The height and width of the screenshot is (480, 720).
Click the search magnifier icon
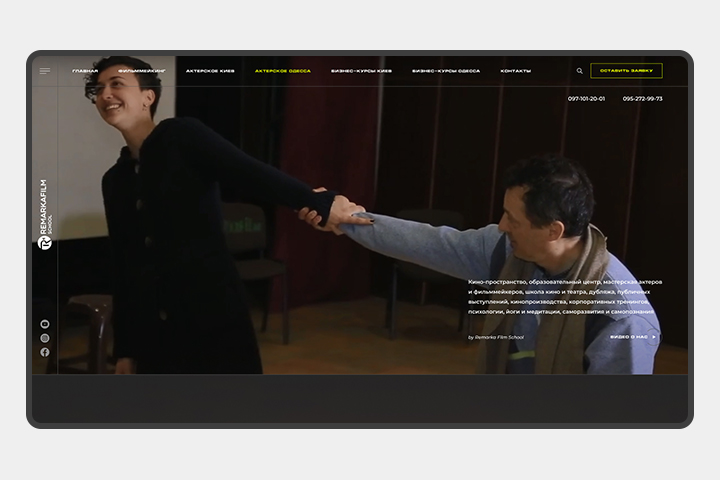pos(579,71)
